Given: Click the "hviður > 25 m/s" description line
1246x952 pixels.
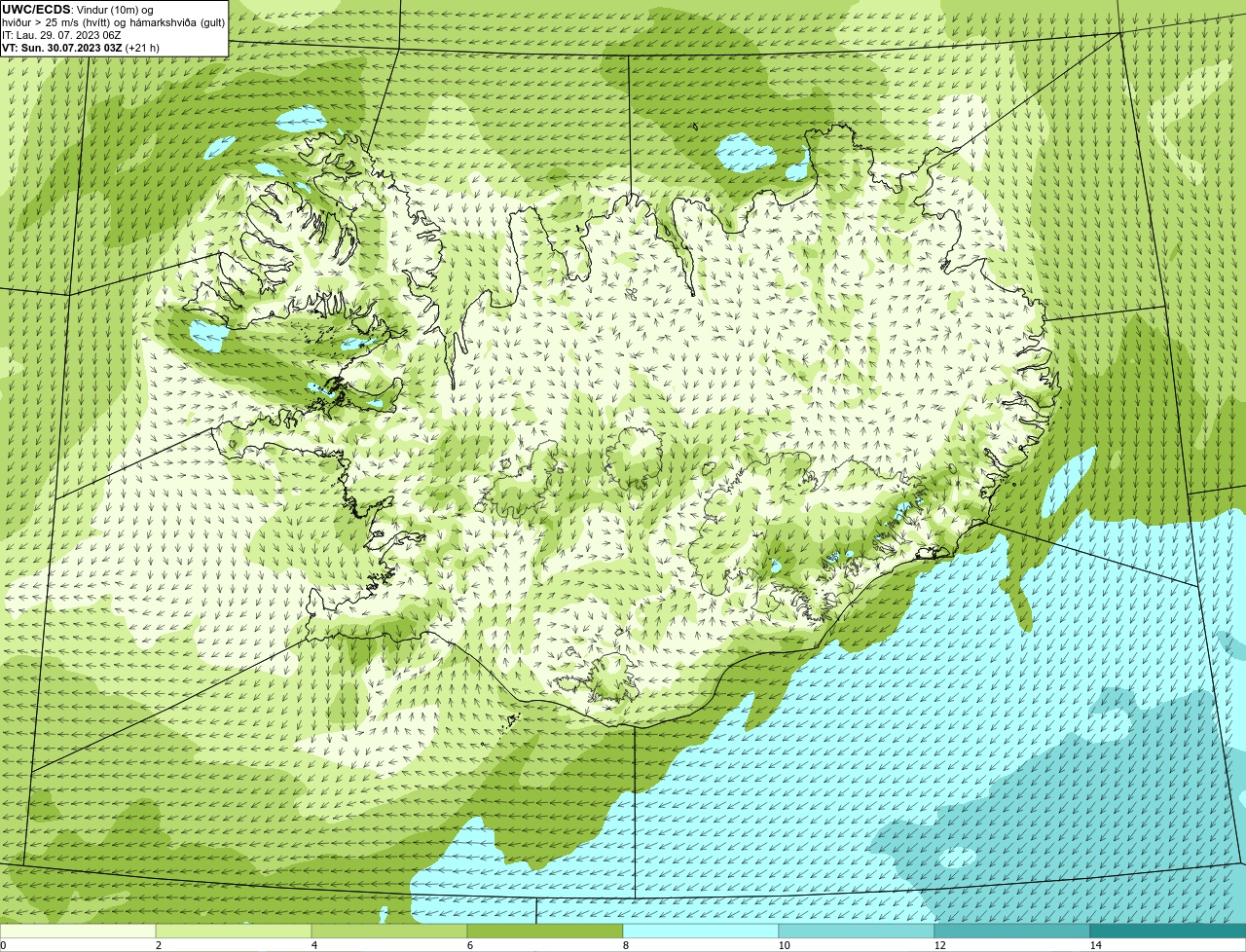Looking at the screenshot, I should pyautogui.click(x=114, y=22).
